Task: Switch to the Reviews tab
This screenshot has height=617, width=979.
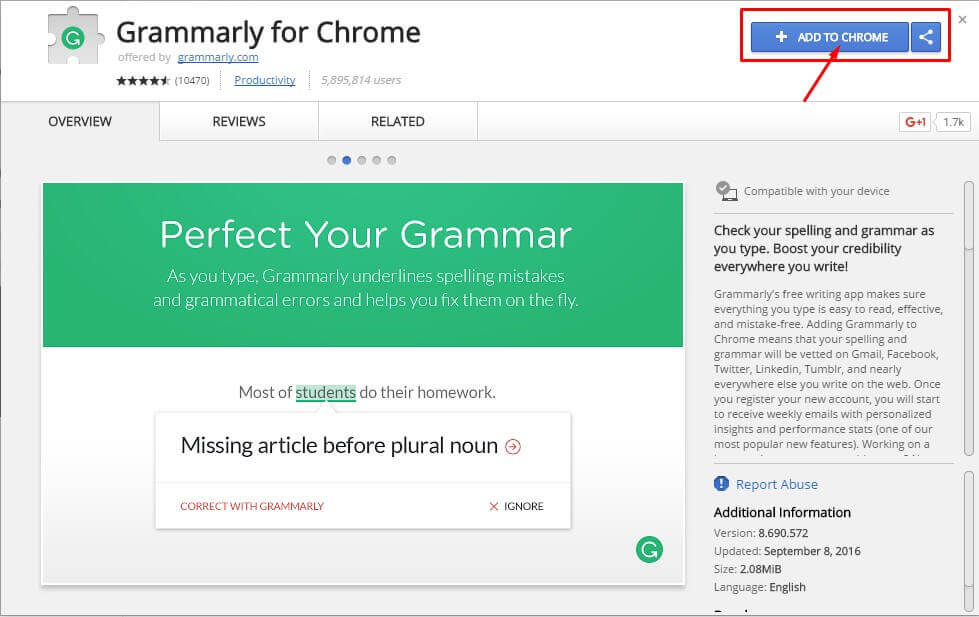Action: pos(239,122)
